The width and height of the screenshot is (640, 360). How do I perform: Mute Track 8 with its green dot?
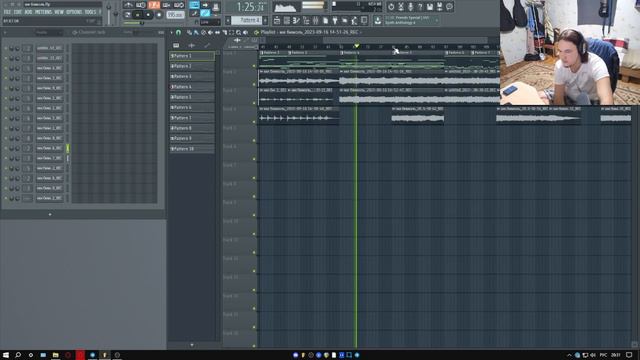(254, 197)
